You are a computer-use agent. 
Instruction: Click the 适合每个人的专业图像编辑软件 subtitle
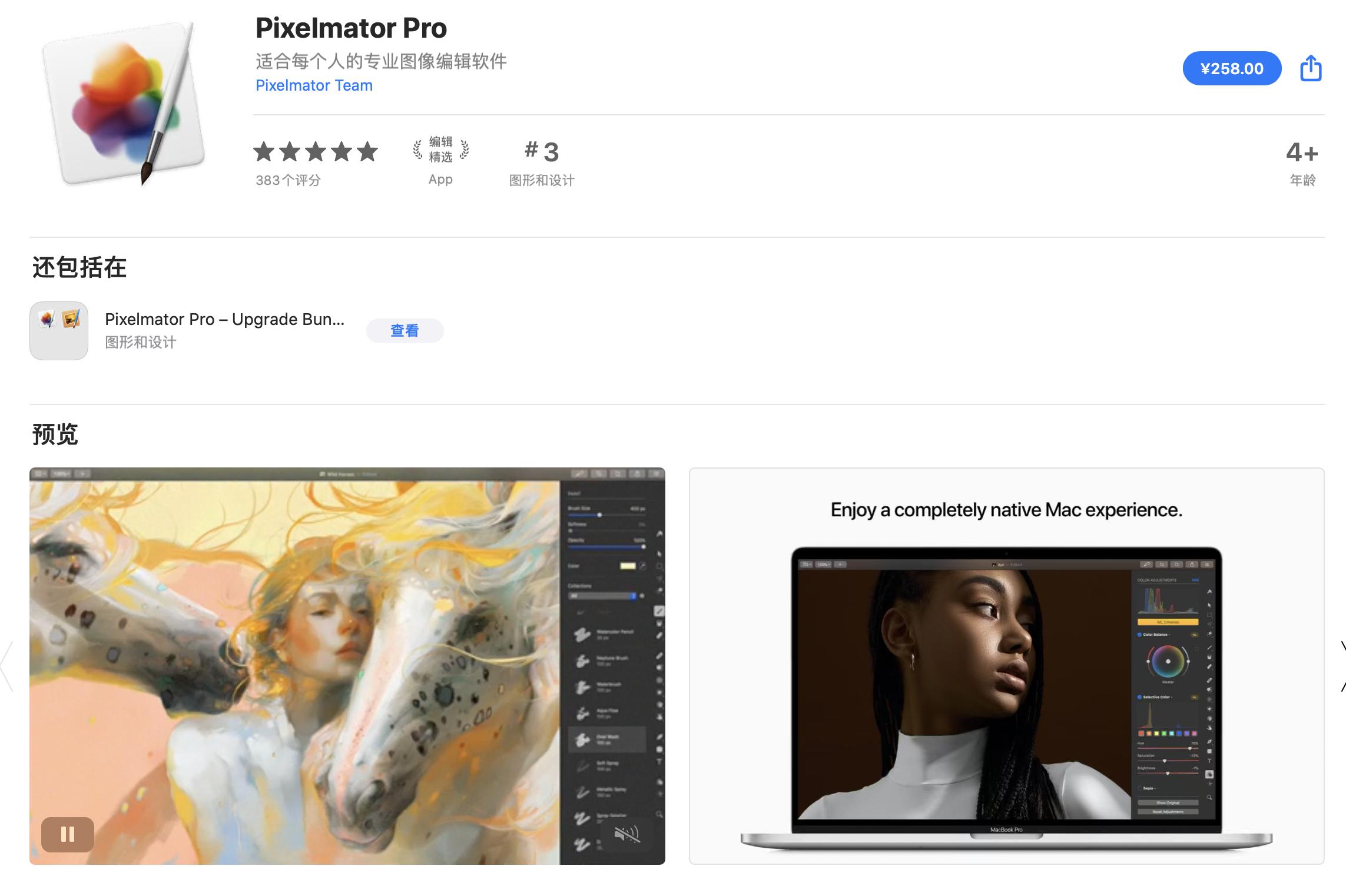pos(381,61)
